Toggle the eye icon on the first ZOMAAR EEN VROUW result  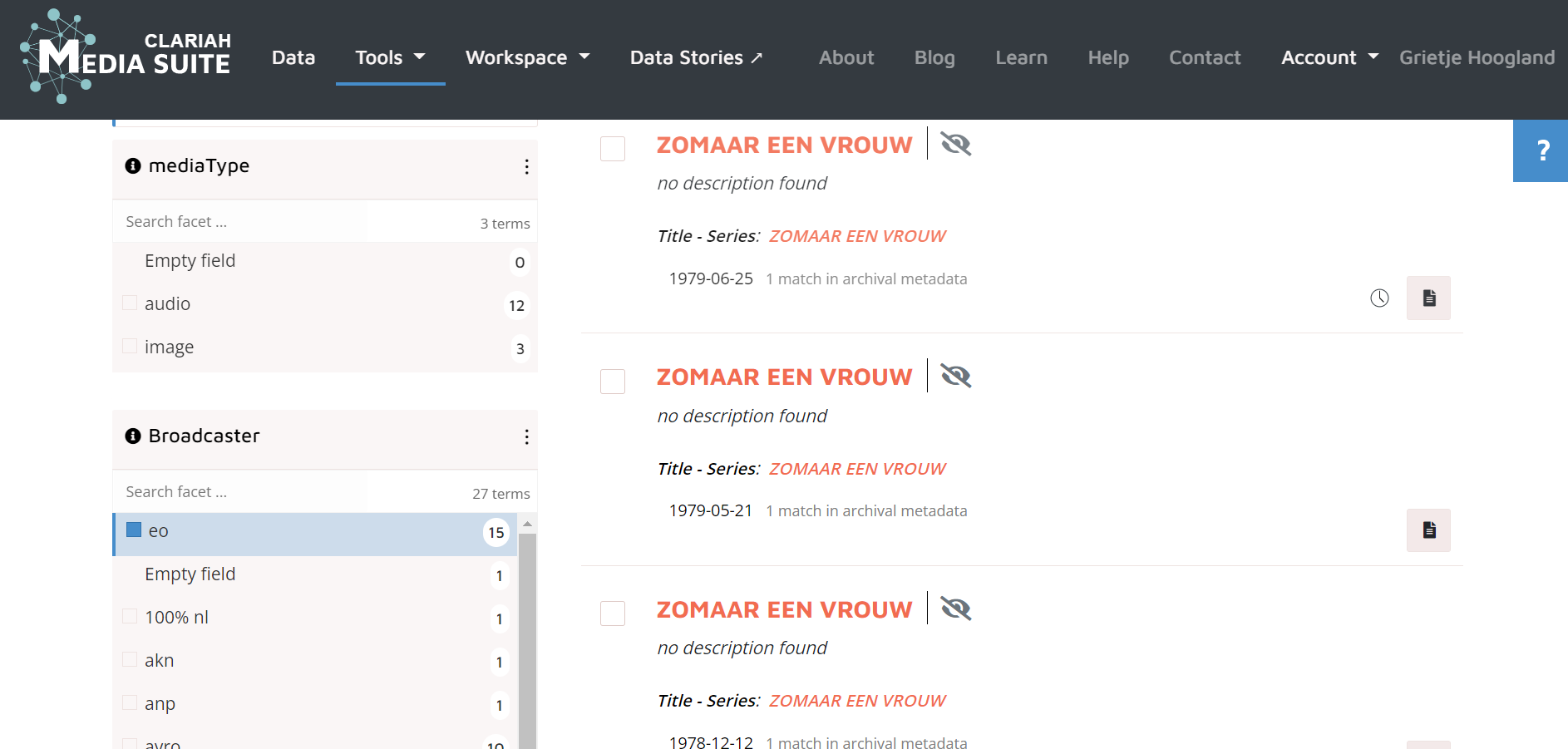click(x=955, y=143)
